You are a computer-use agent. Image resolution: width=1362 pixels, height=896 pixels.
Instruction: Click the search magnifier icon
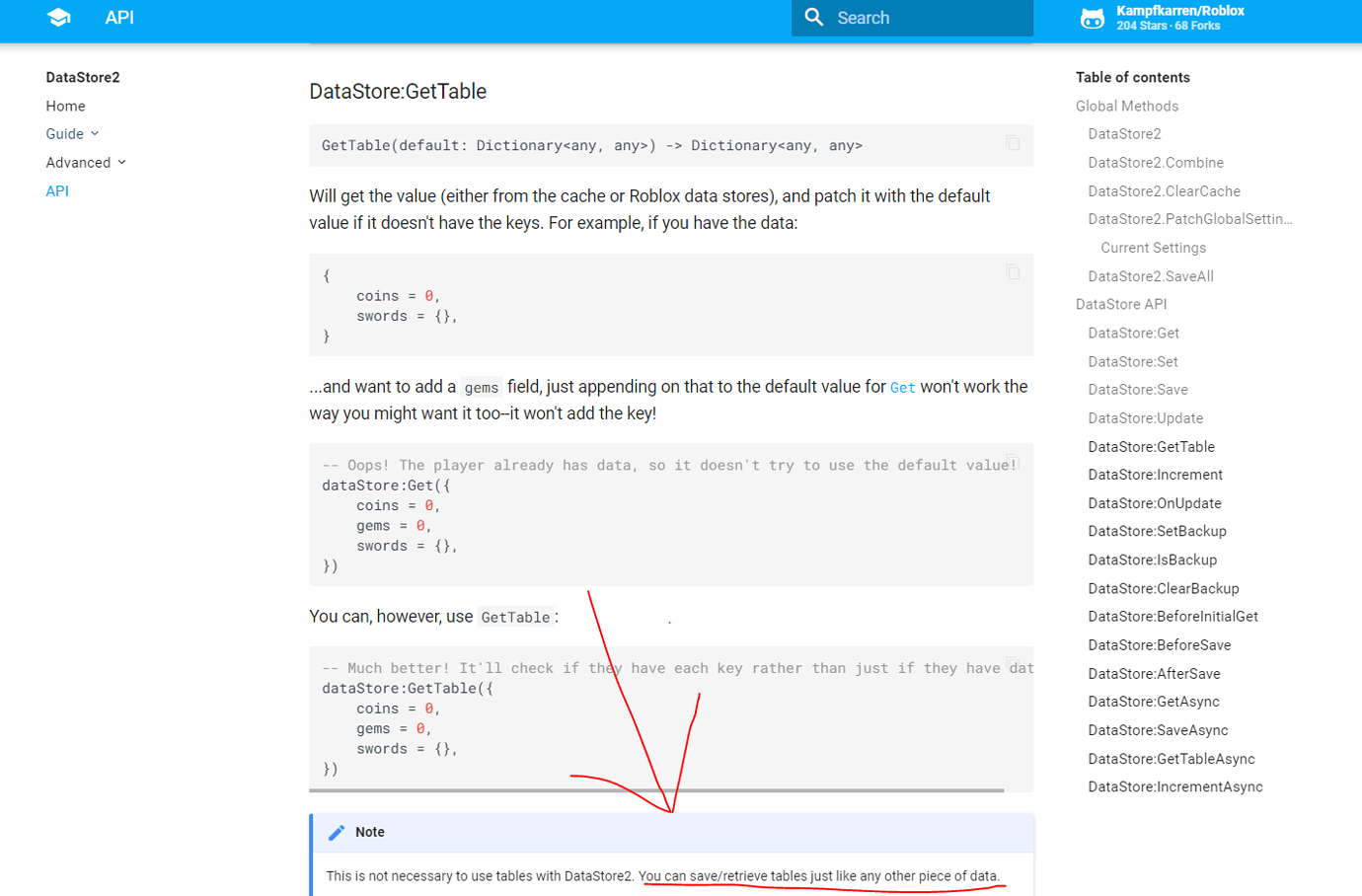[x=814, y=18]
